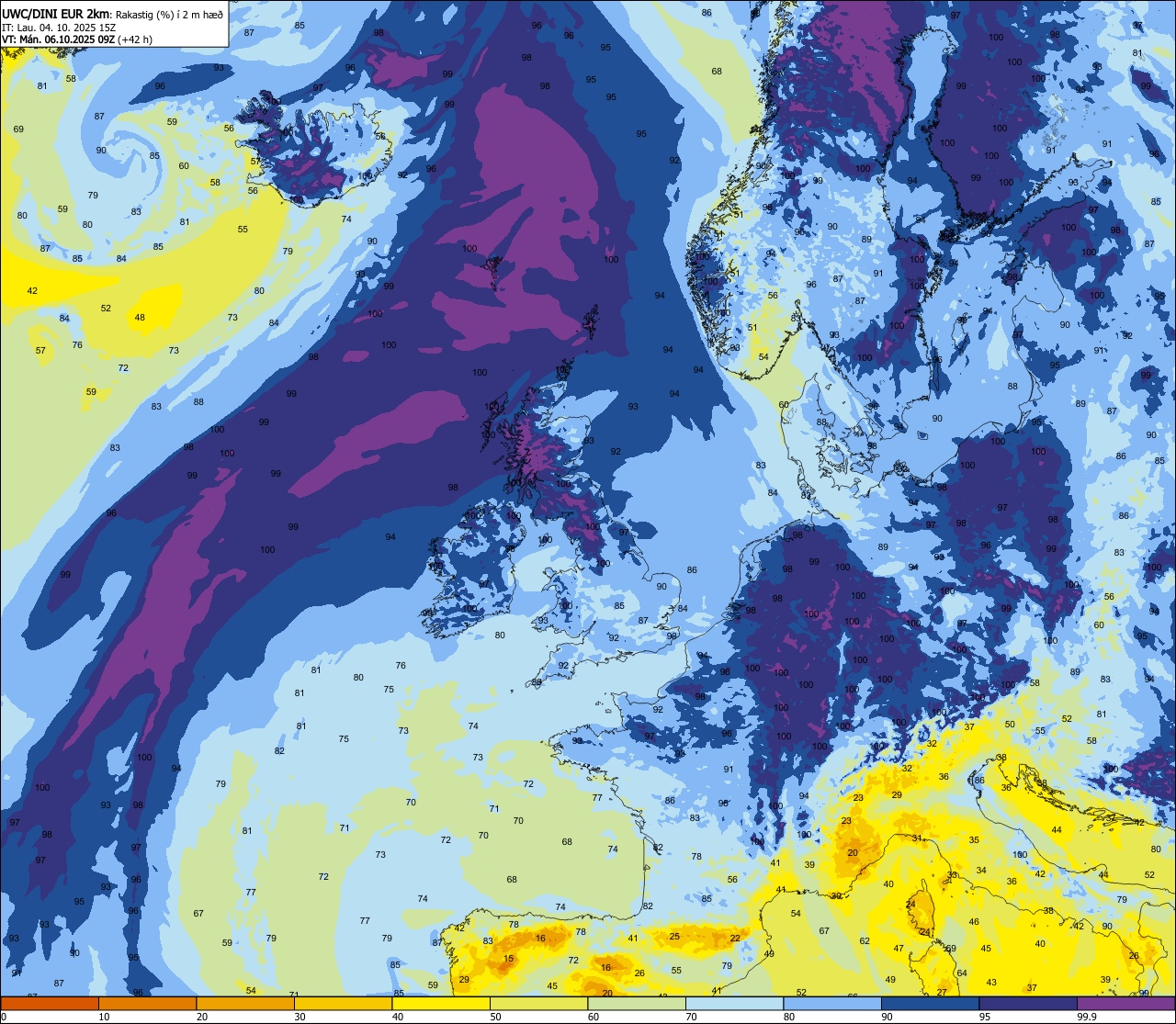Screen dimensions: 1176x1024
Task: Click the 60–70 pale green legend swatch
Action: (x=636, y=1004)
